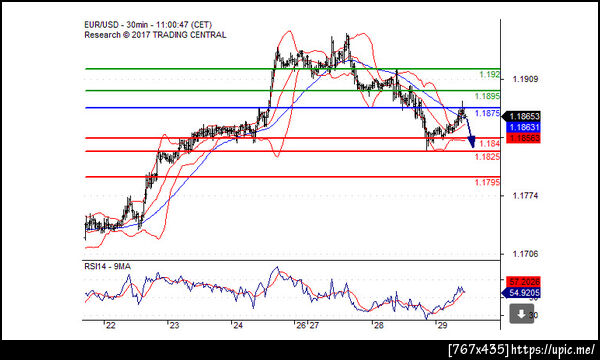This screenshot has width=600, height=360.
Task: Click the RSI 30 level label
Action: tap(534, 315)
